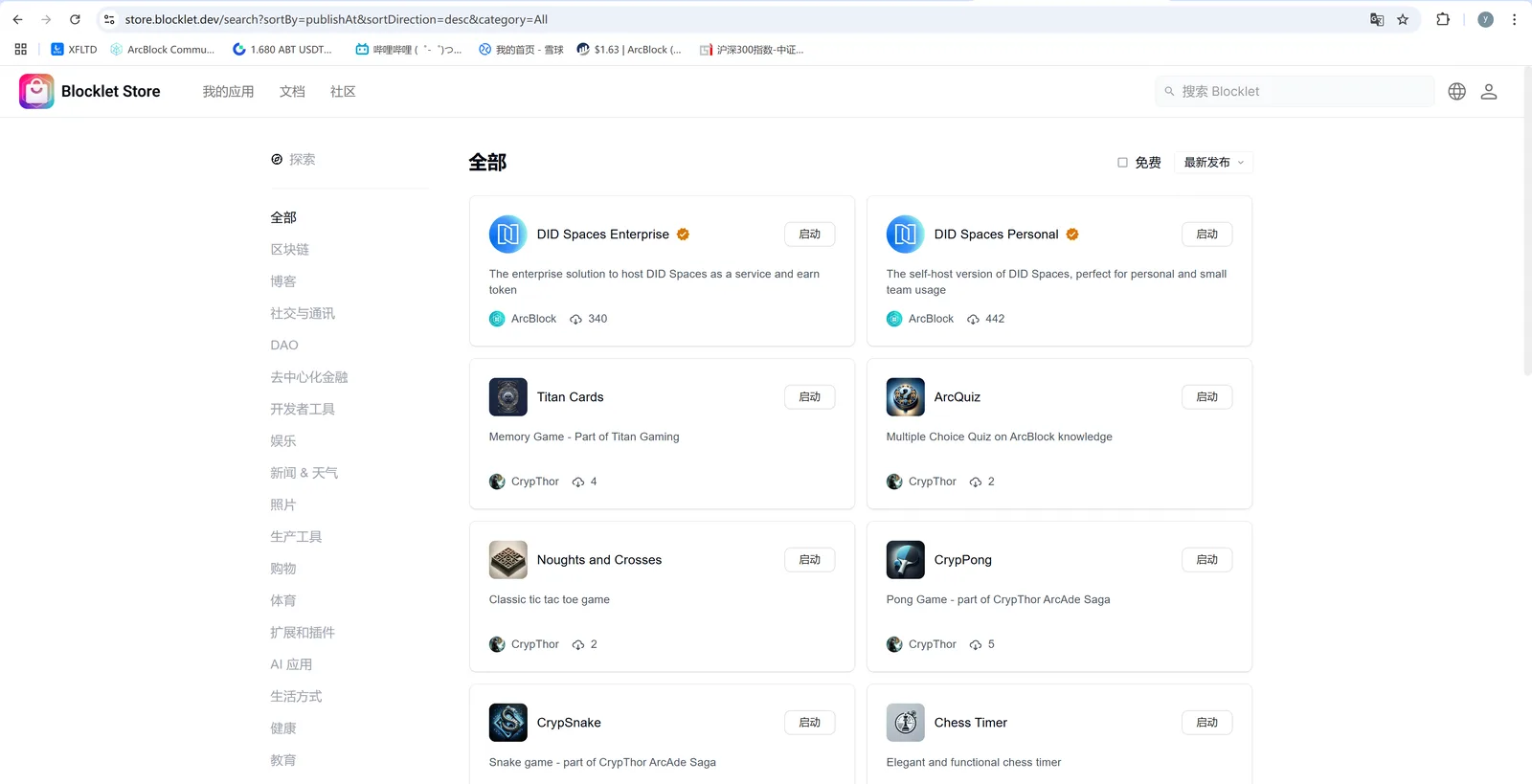Open the 沪深300指数 bookmark

752,49
